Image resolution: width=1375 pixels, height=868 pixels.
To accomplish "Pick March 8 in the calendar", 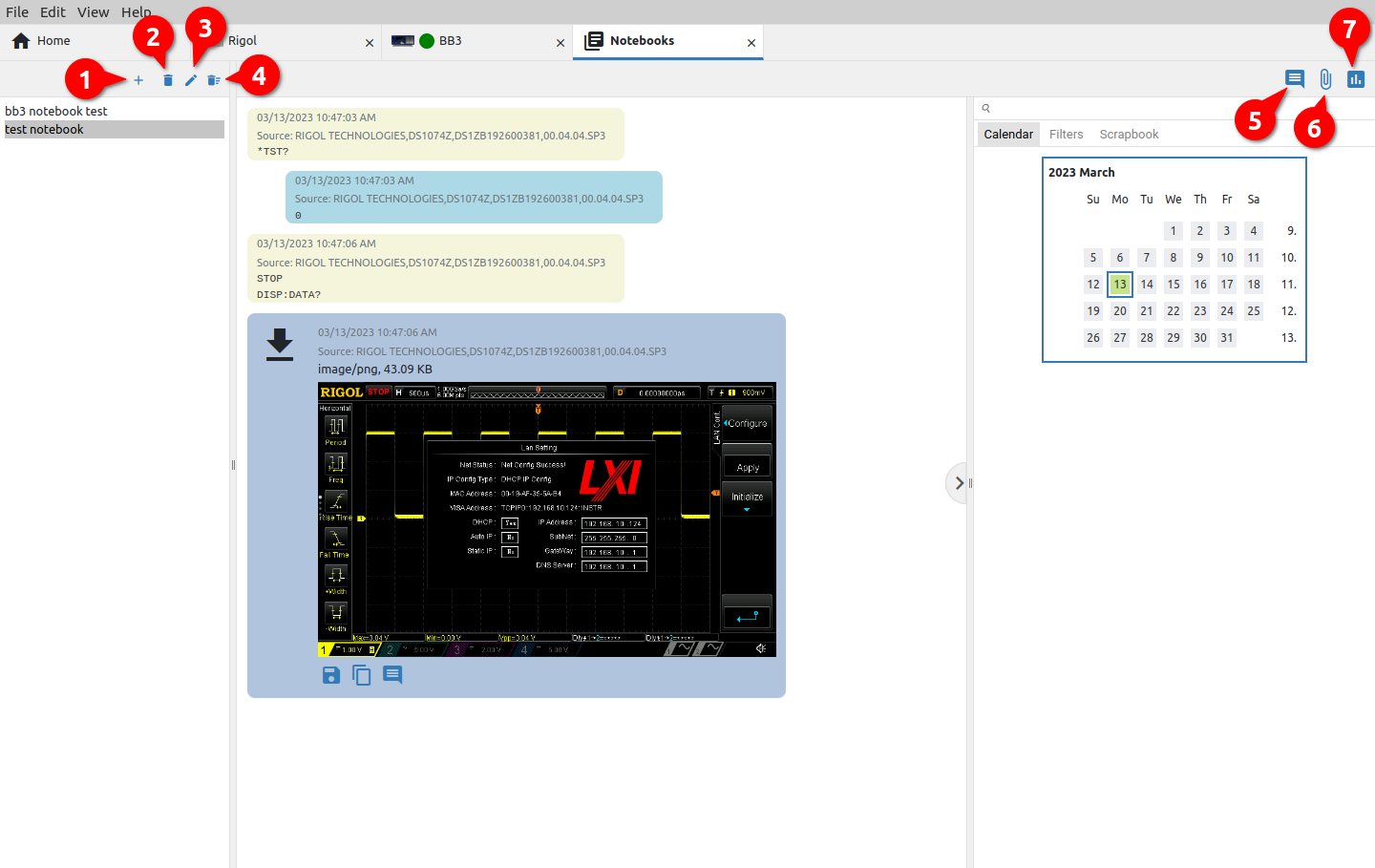I will [1174, 258].
